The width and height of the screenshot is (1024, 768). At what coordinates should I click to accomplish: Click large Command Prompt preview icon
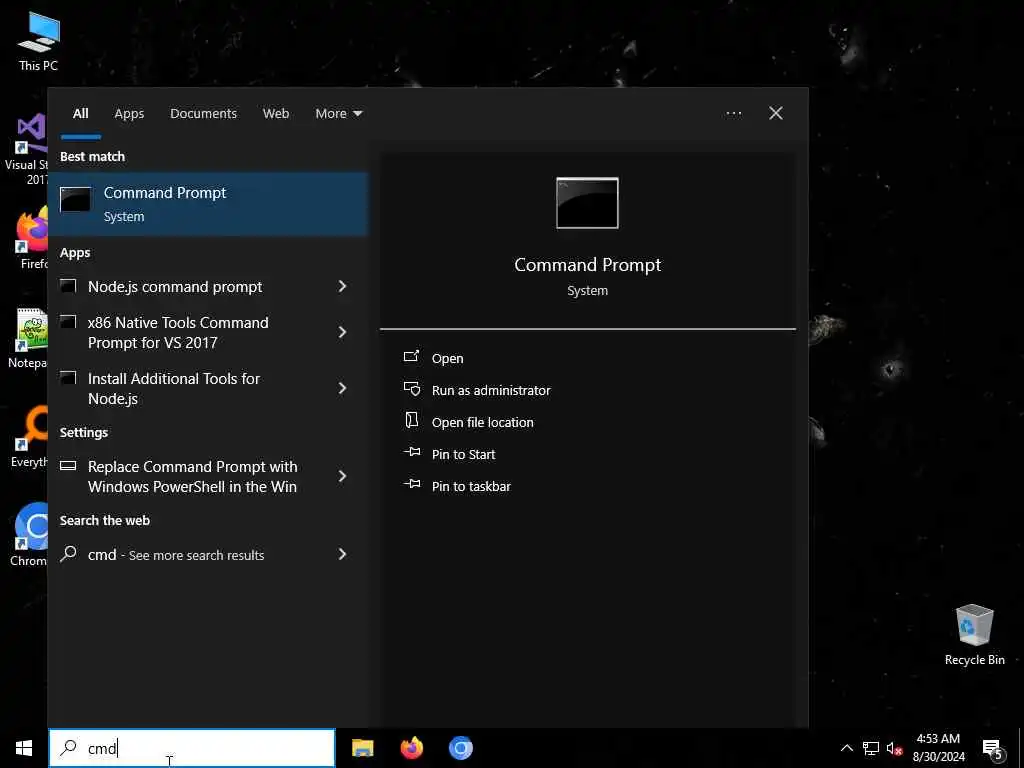[587, 203]
